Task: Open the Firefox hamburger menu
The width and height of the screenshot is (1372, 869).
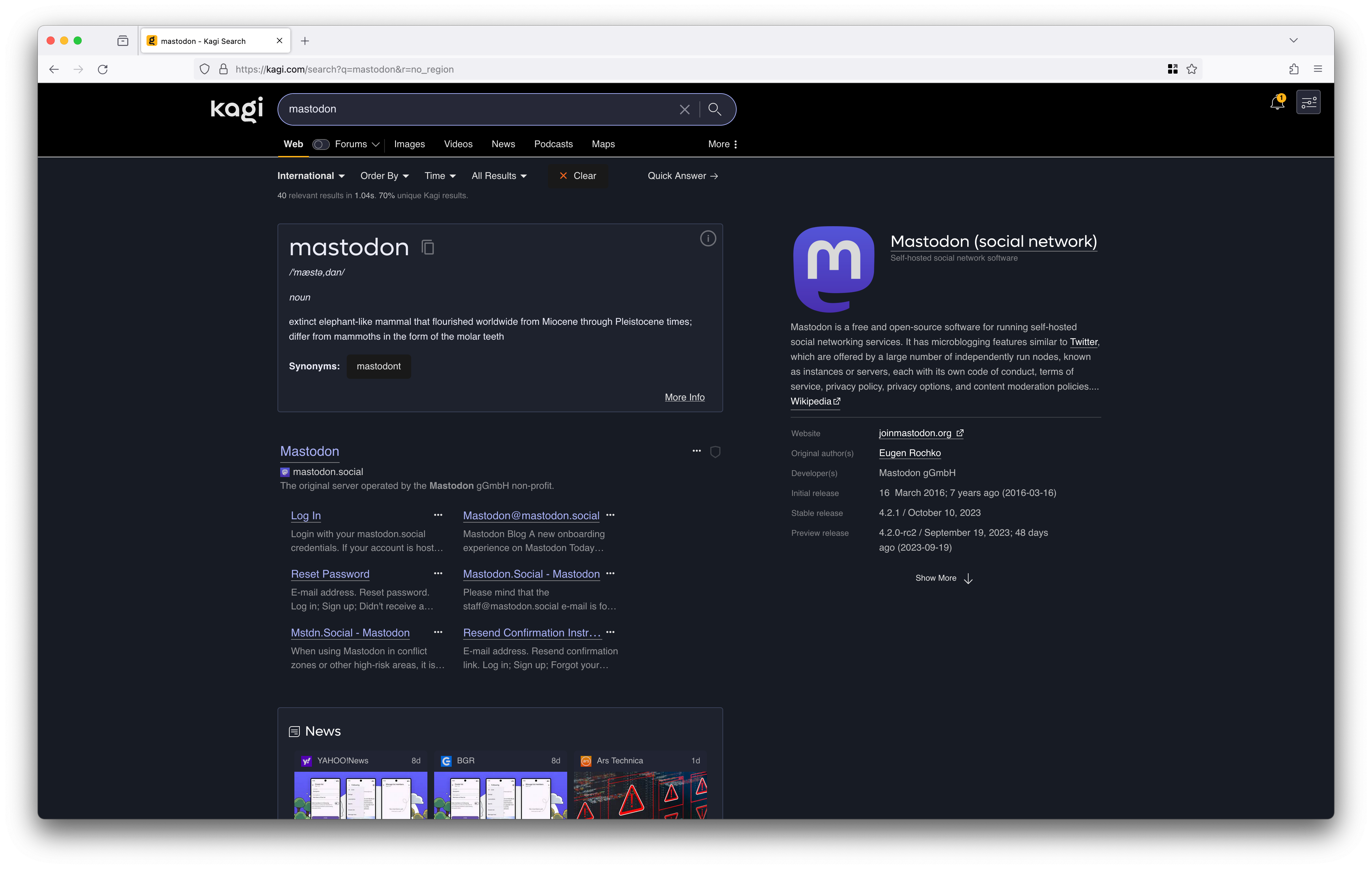Action: pos(1318,70)
